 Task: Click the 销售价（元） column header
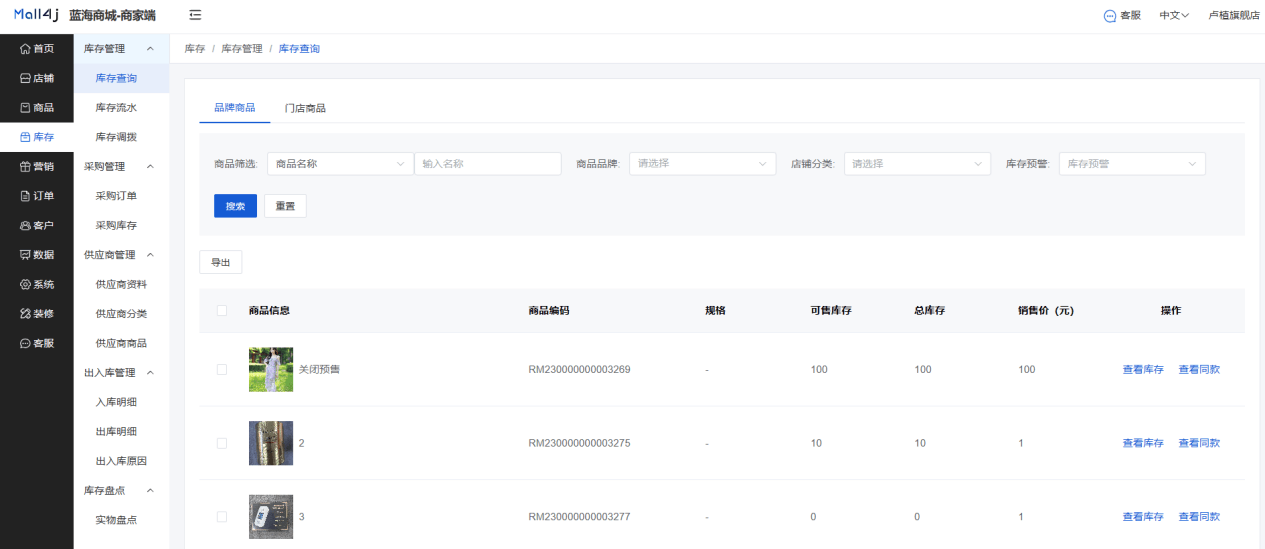coord(1045,311)
